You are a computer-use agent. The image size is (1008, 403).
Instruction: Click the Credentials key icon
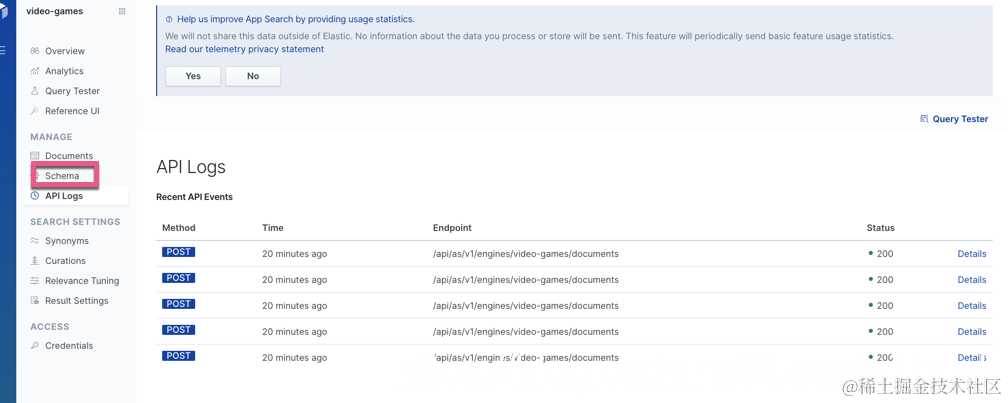[35, 346]
